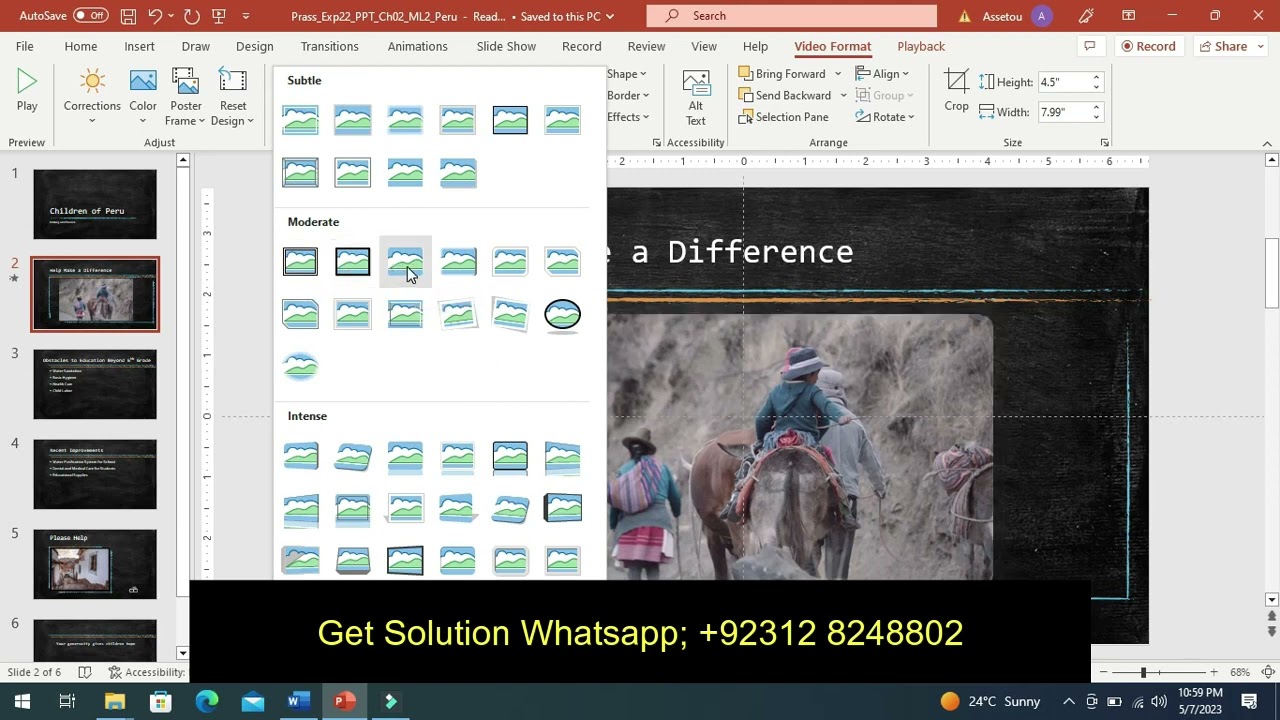Image resolution: width=1280 pixels, height=720 pixels.
Task: Expand the Corrections dropdown
Action: pyautogui.click(x=92, y=121)
